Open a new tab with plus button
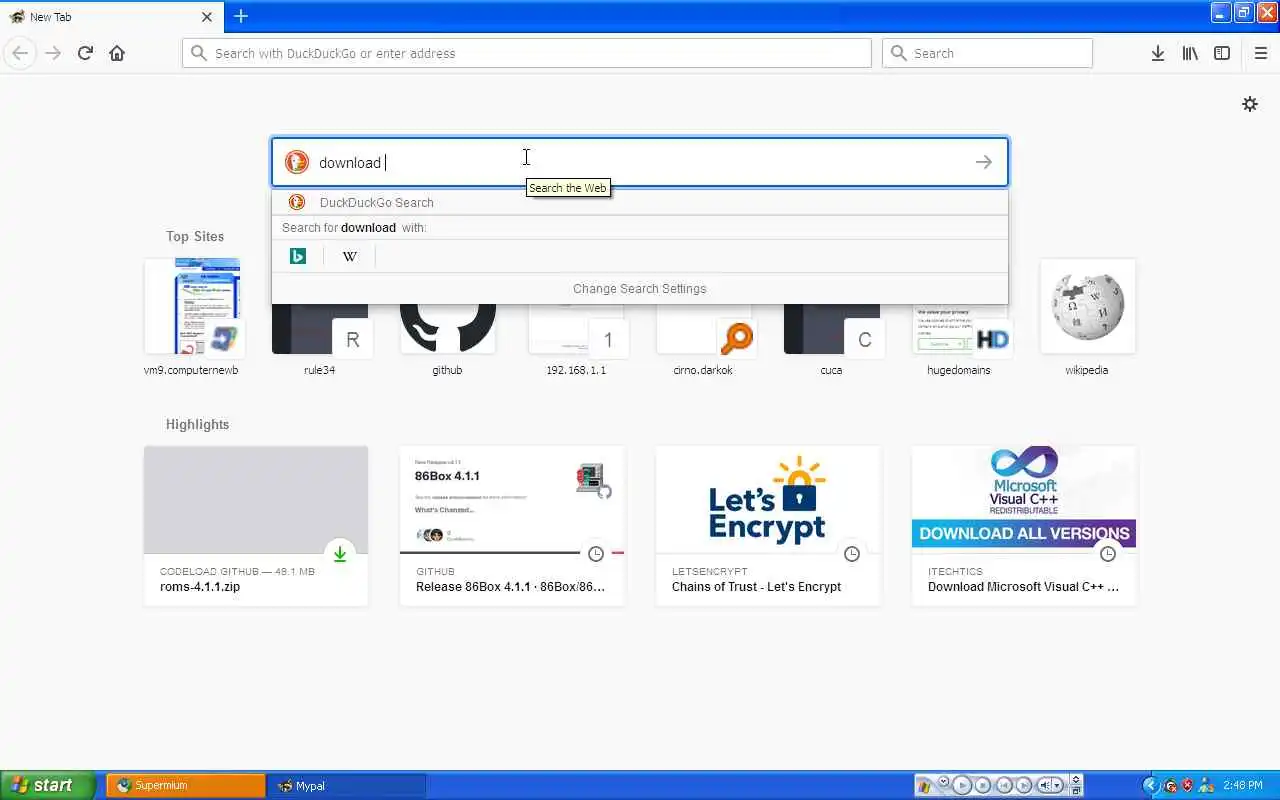Viewport: 1280px width, 800px height. (x=241, y=16)
